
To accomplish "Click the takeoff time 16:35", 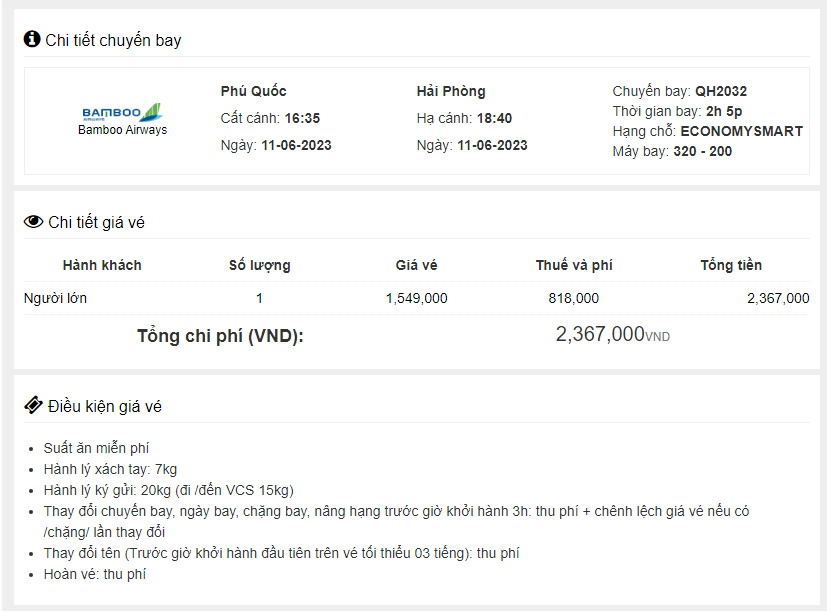I will pyautogui.click(x=302, y=118).
